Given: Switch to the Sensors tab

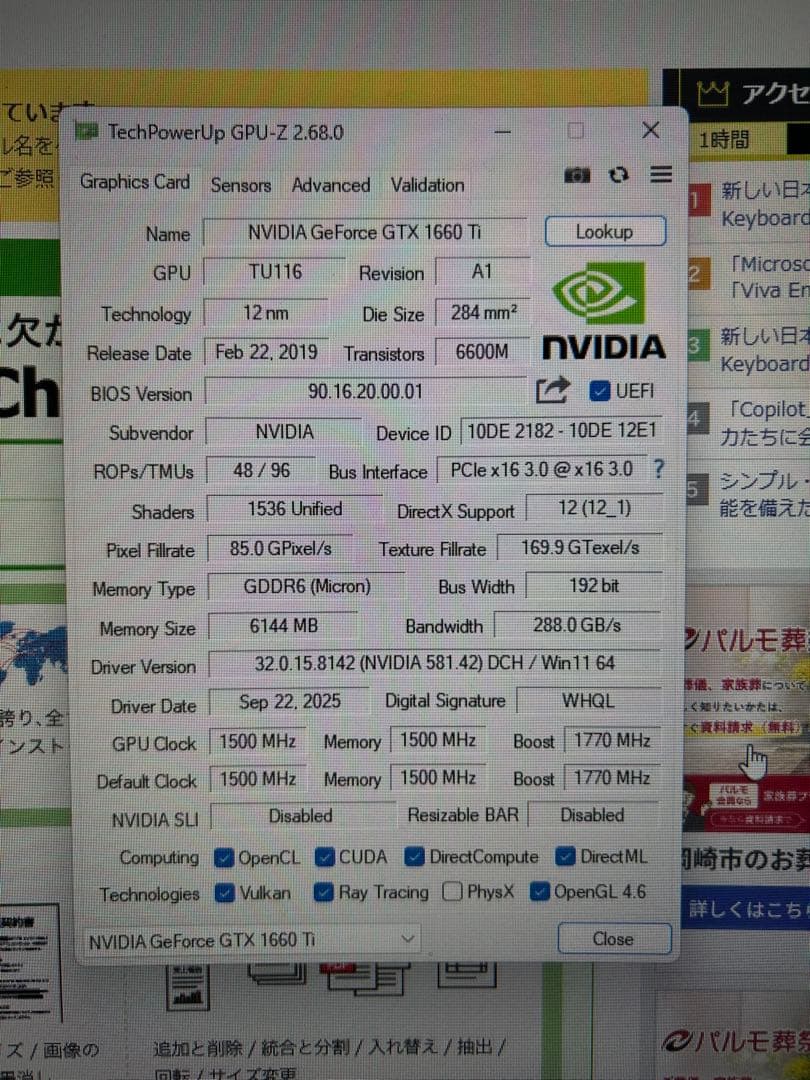Looking at the screenshot, I should (x=240, y=185).
